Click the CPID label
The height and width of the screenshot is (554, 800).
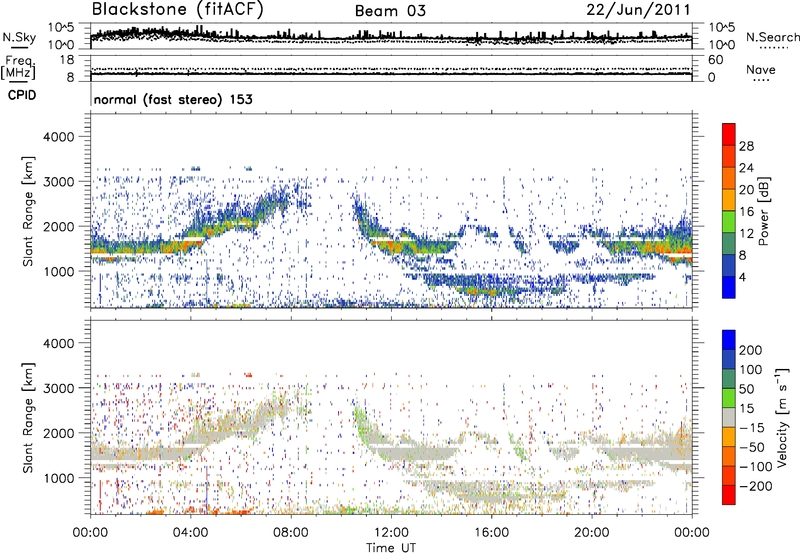click(19, 99)
